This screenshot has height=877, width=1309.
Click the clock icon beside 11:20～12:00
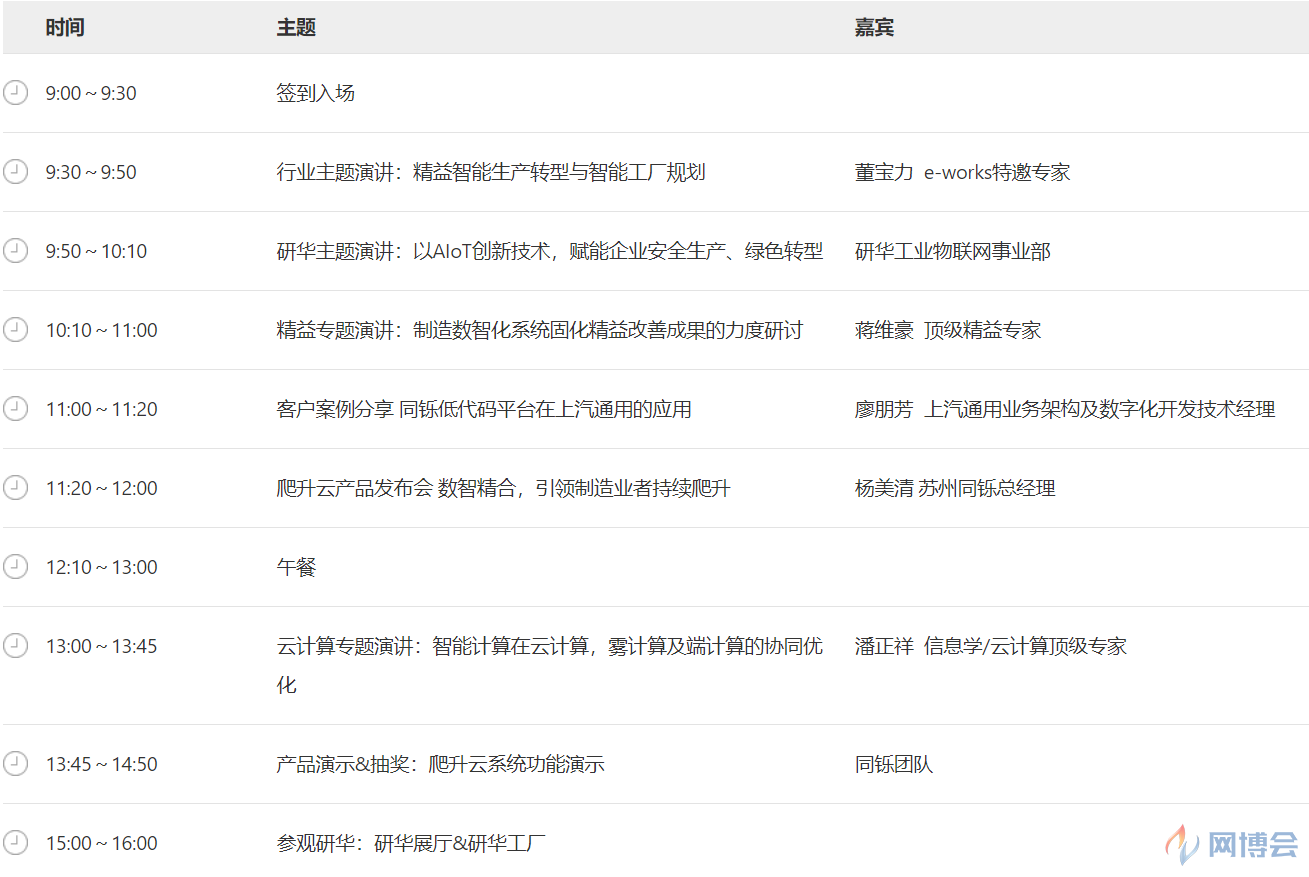click(15, 488)
